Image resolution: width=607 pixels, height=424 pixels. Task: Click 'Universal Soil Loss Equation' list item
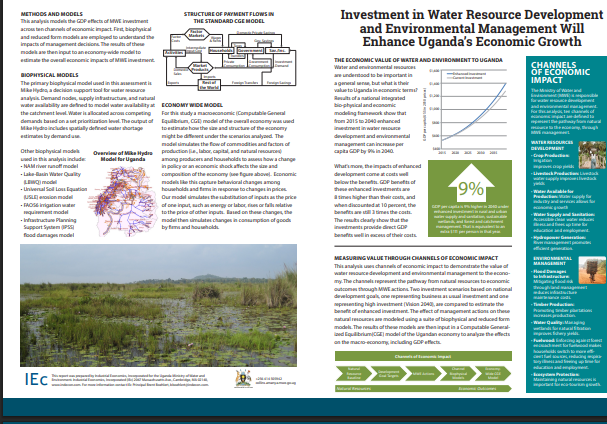(x=54, y=193)
